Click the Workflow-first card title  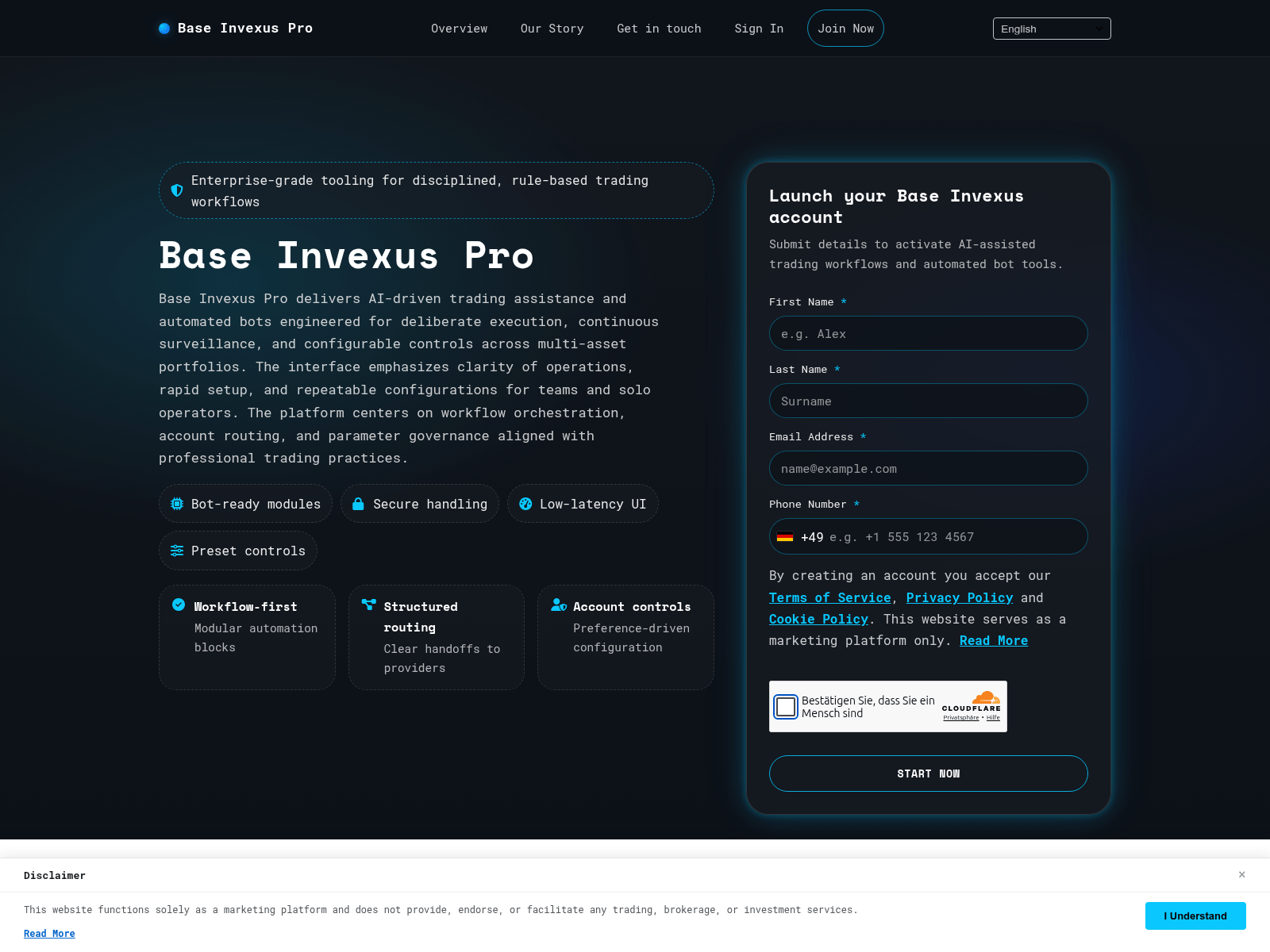(246, 607)
